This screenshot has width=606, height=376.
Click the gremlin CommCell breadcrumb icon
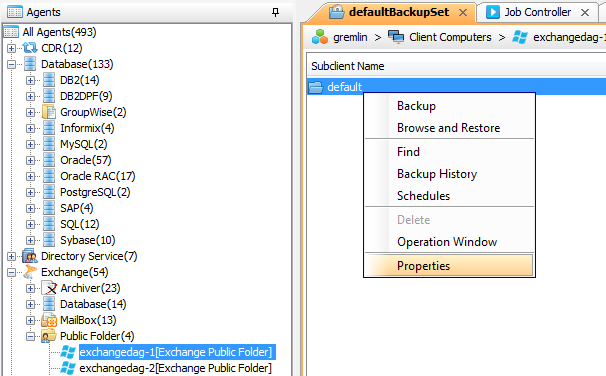pyautogui.click(x=320, y=37)
